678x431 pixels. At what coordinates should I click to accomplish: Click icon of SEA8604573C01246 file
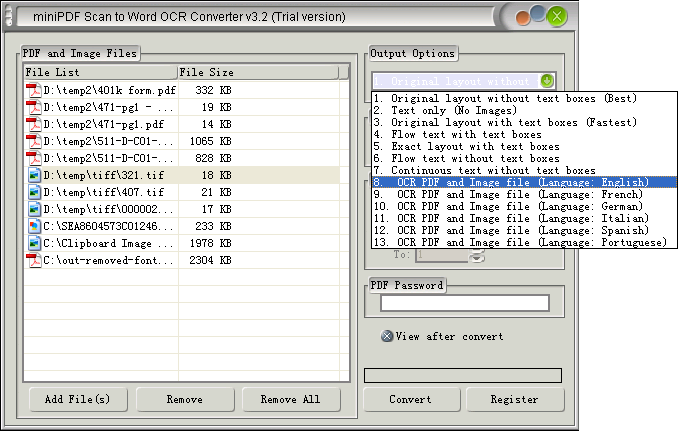34,227
